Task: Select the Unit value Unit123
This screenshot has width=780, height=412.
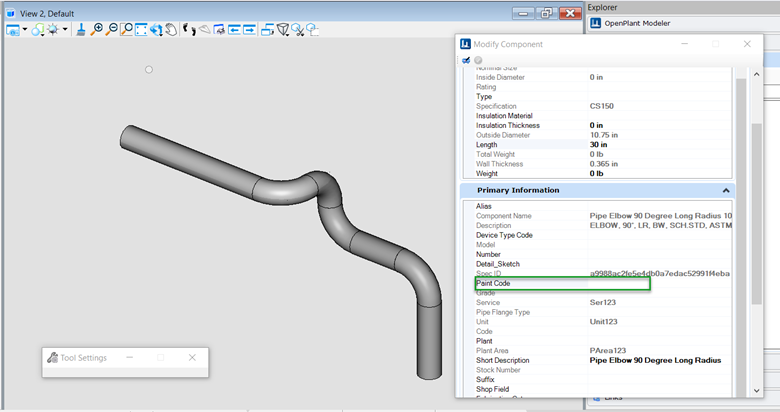Action: pos(603,322)
